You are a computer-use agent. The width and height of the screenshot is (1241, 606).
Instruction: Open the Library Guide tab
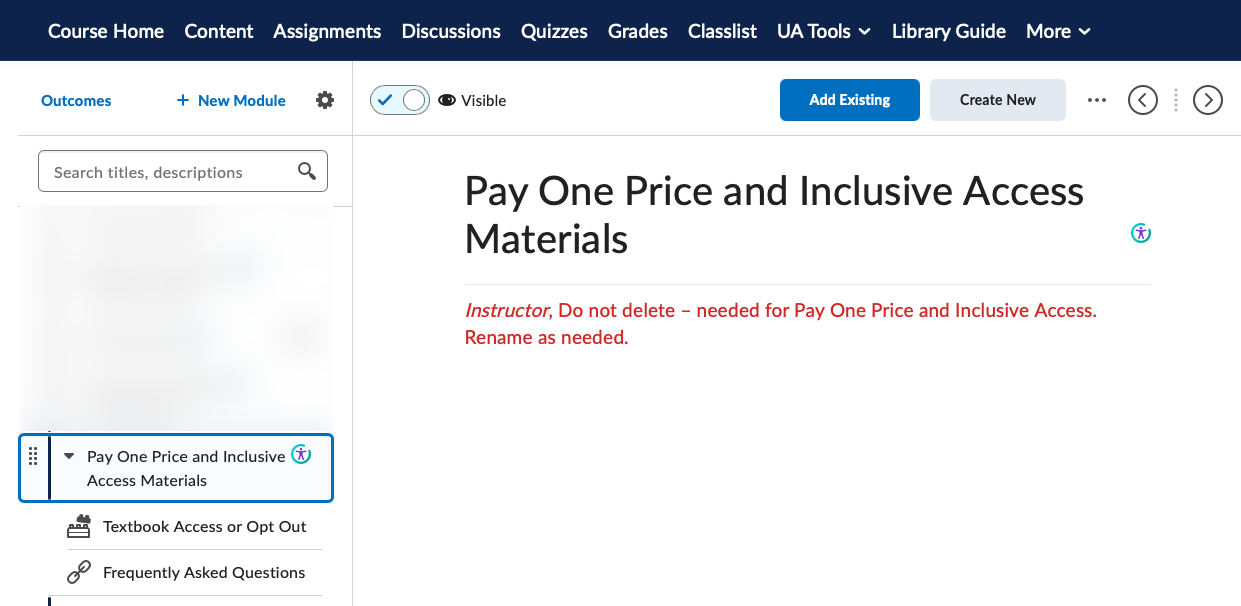[949, 31]
